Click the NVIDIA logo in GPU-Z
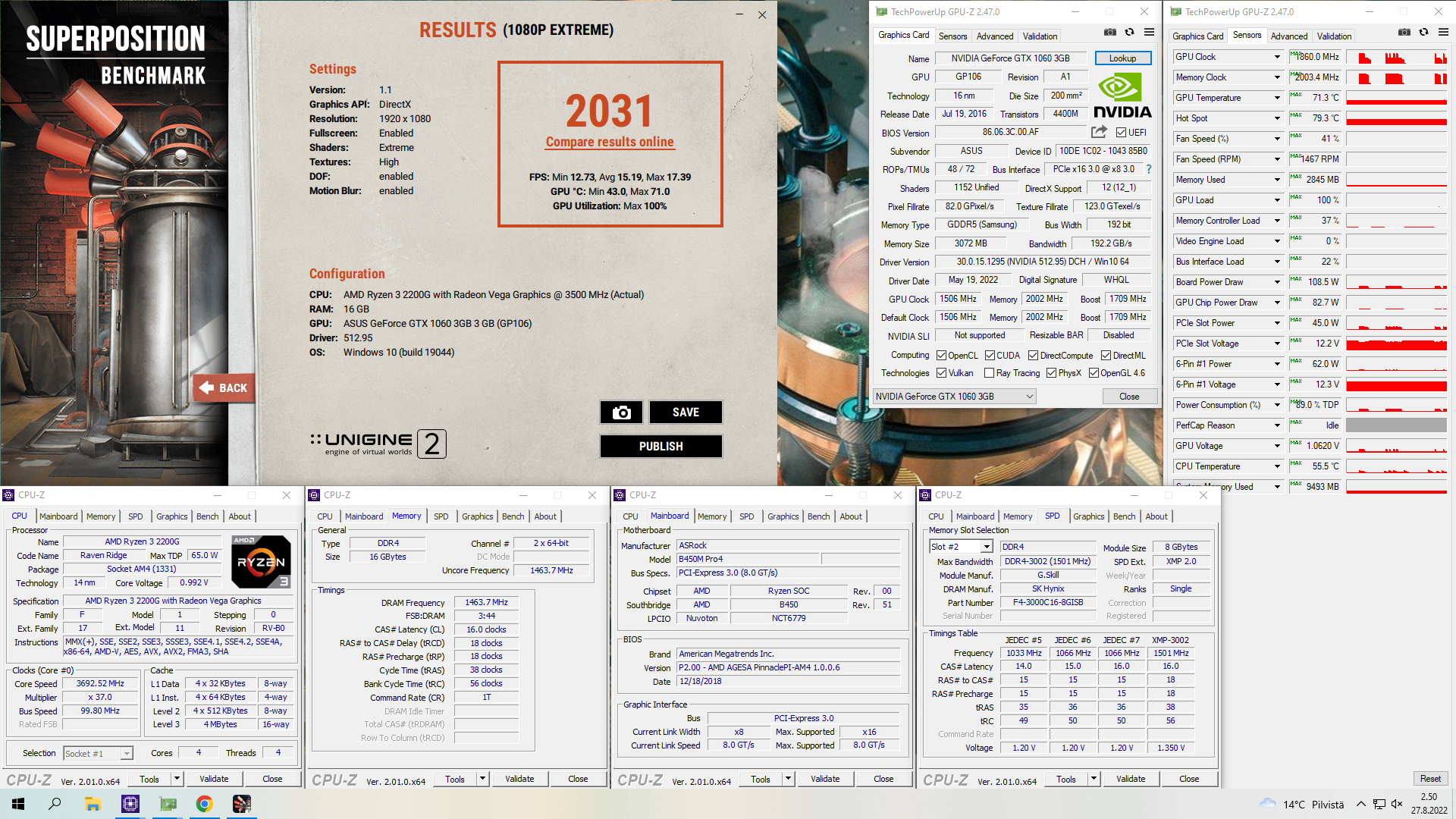The image size is (1456, 819). 1122,96
